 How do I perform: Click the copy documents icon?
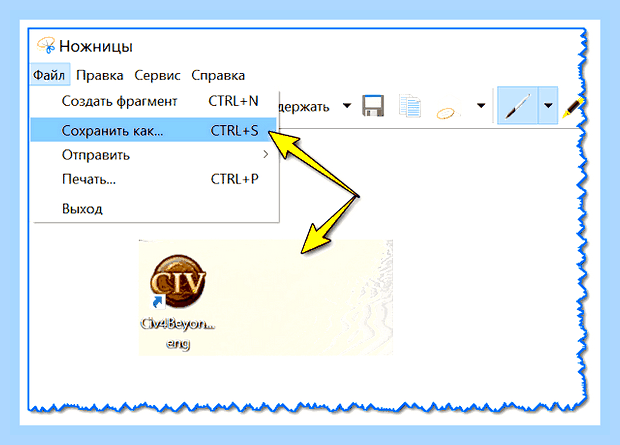pyautogui.click(x=410, y=106)
